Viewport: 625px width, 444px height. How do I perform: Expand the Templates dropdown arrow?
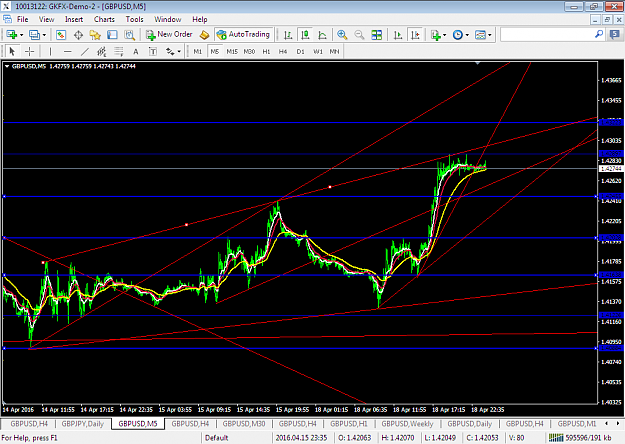[489, 35]
